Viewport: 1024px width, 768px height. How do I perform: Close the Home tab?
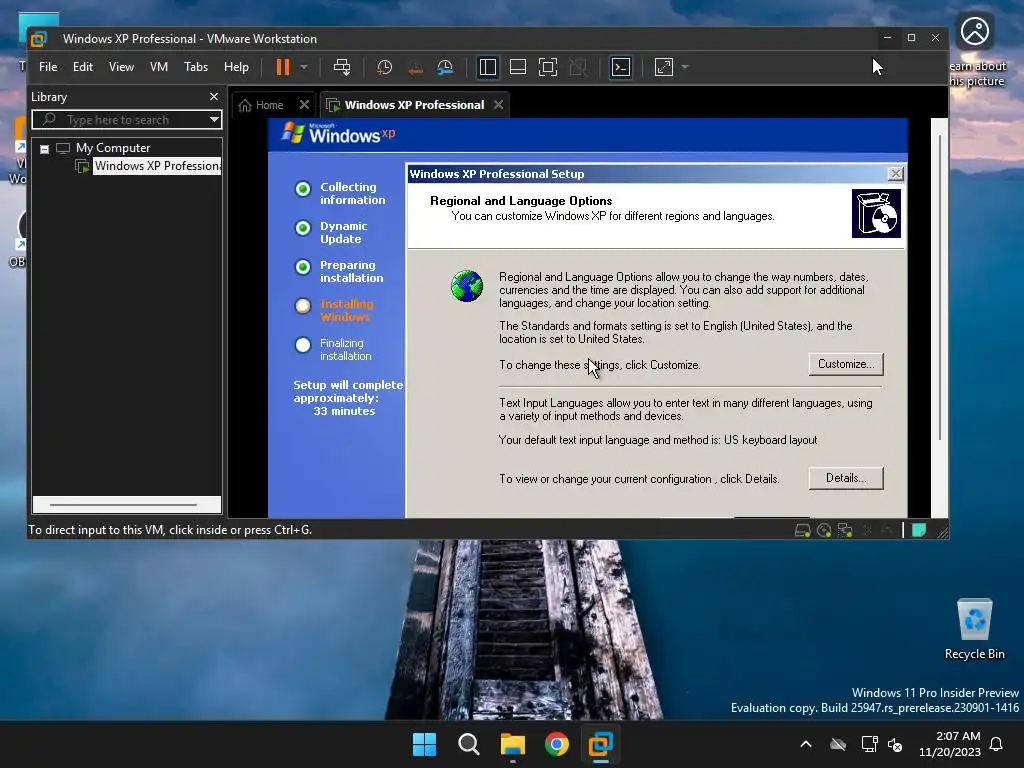[x=304, y=104]
